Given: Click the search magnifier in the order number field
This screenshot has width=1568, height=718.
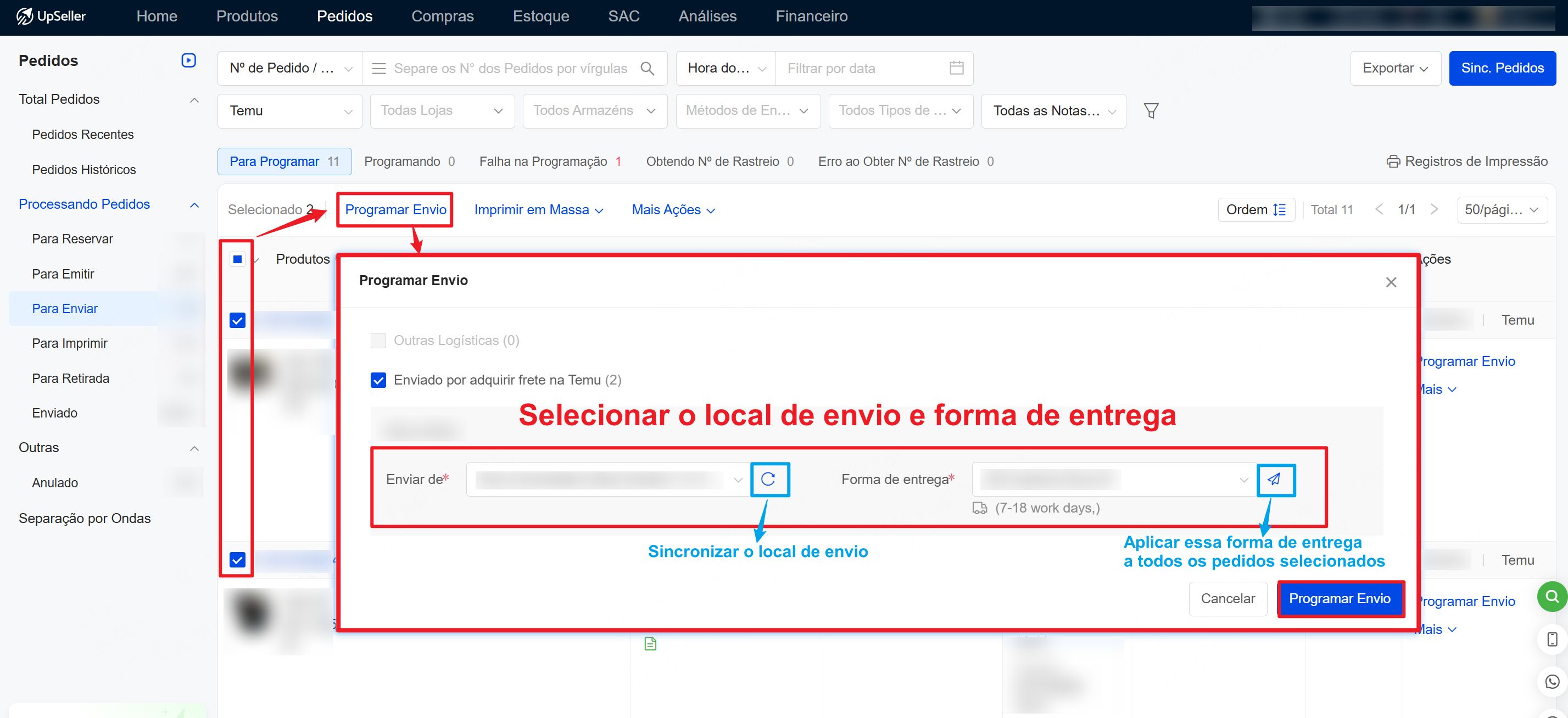Looking at the screenshot, I should [x=648, y=68].
